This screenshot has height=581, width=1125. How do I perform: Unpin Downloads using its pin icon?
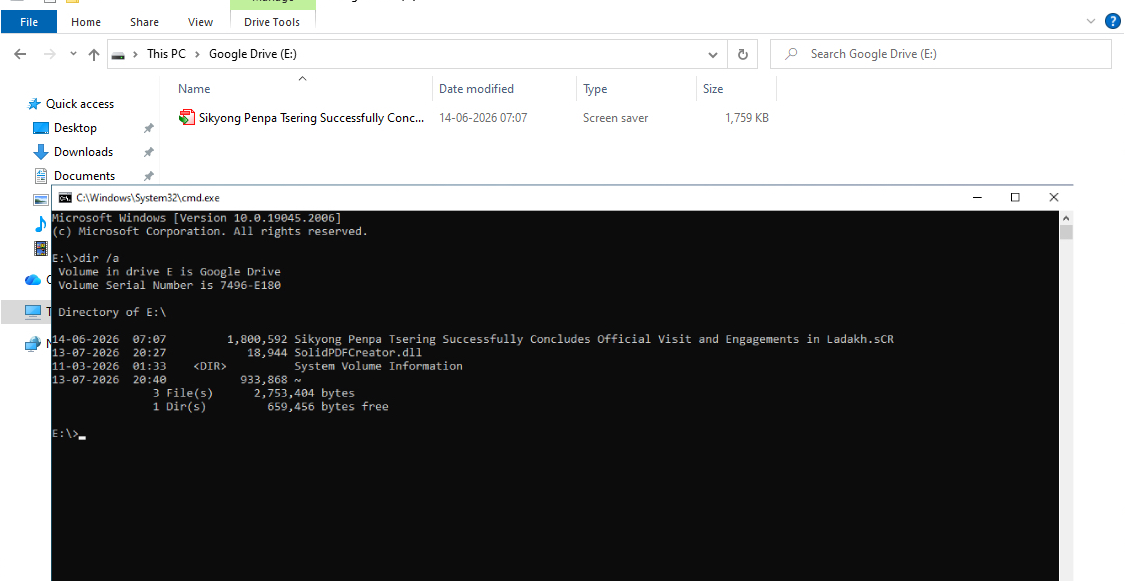[x=149, y=152]
